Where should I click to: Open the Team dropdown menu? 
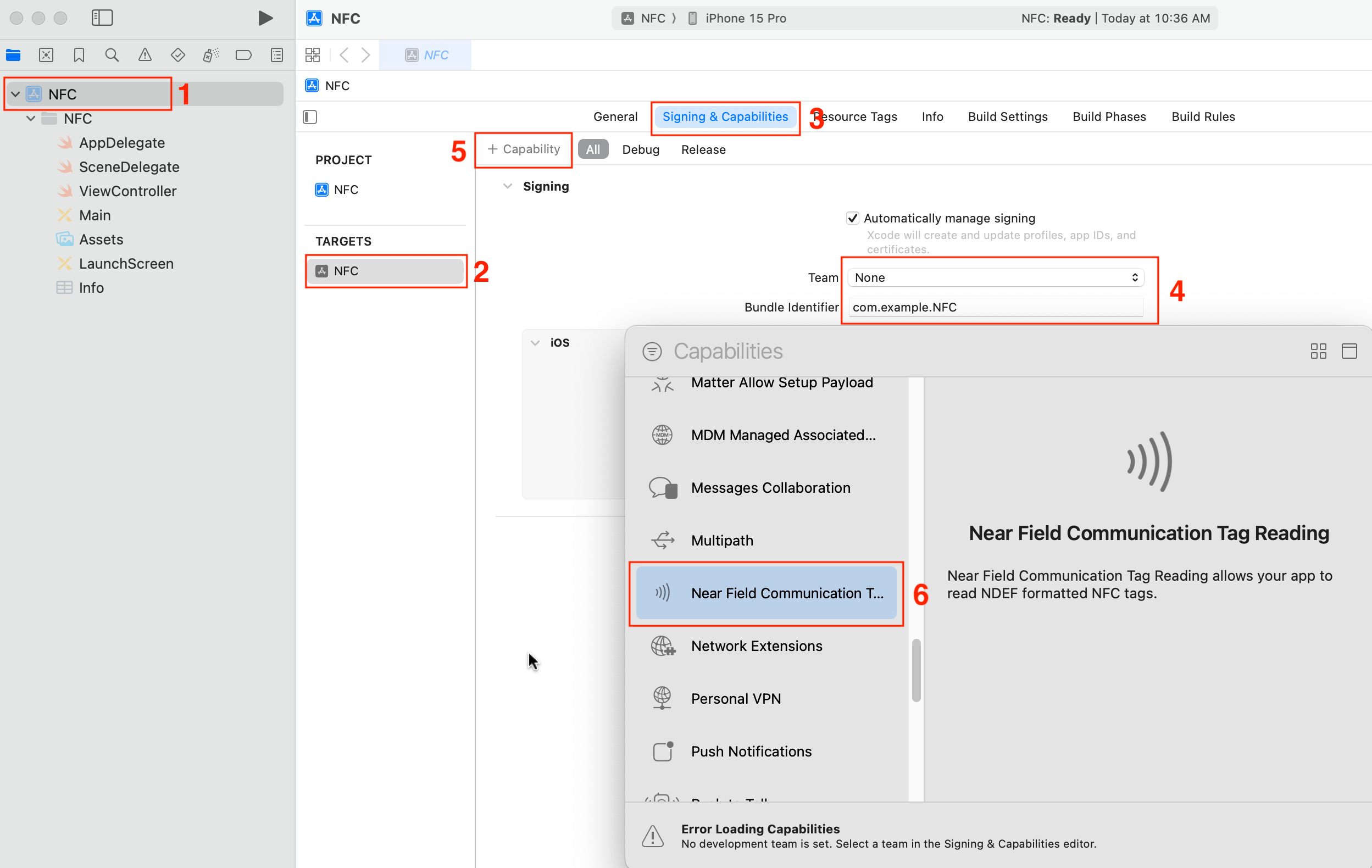pos(996,277)
